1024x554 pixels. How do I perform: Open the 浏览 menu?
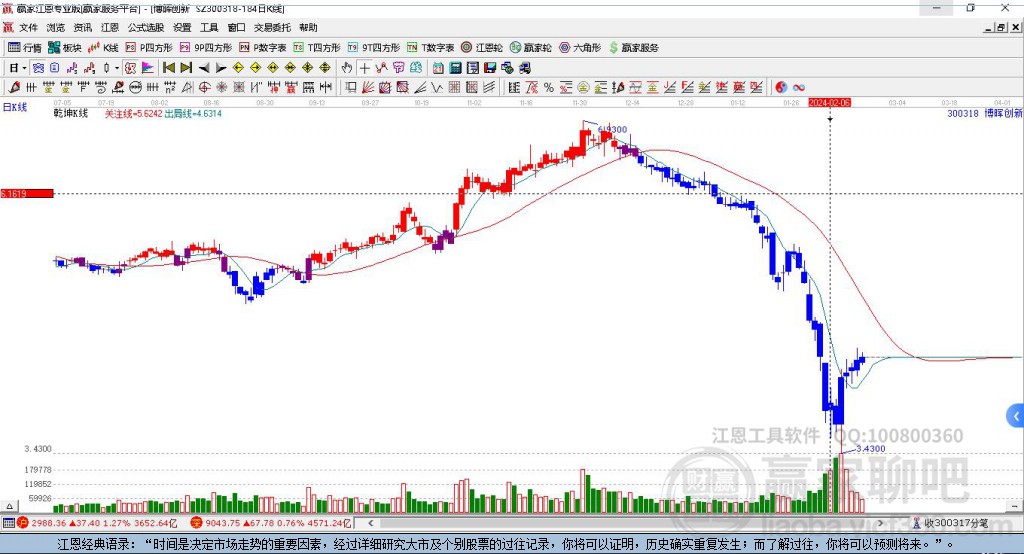click(56, 27)
